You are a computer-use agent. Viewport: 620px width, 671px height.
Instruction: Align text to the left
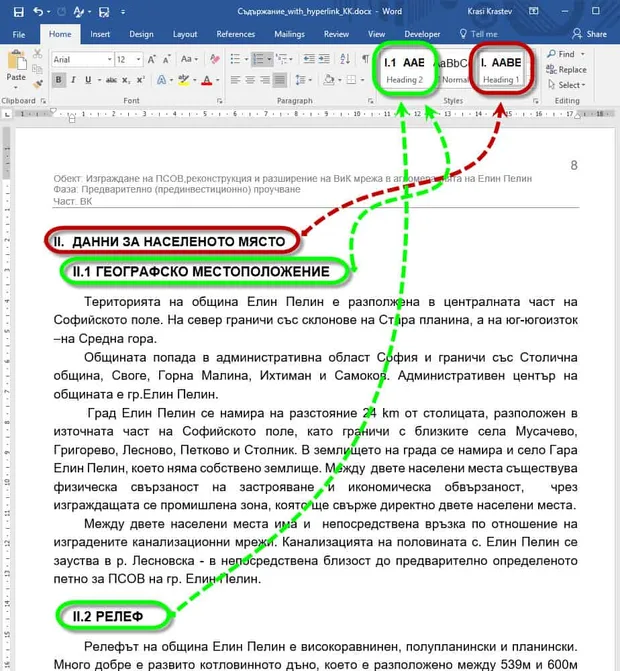pos(235,80)
